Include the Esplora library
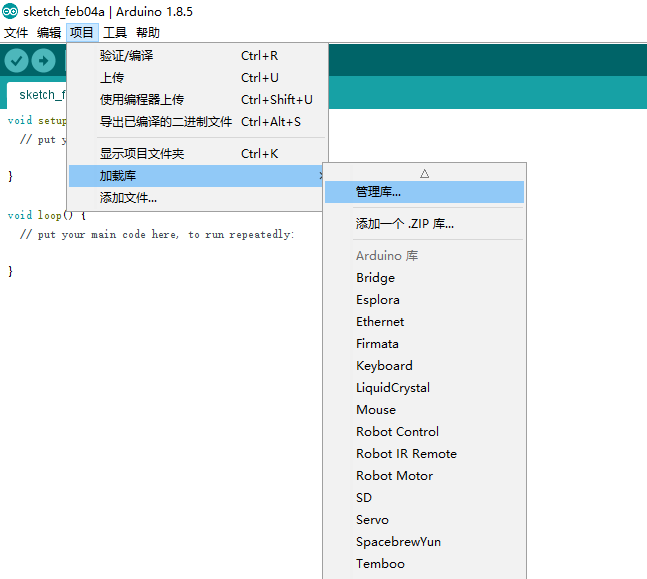The image size is (647, 579). point(424,300)
